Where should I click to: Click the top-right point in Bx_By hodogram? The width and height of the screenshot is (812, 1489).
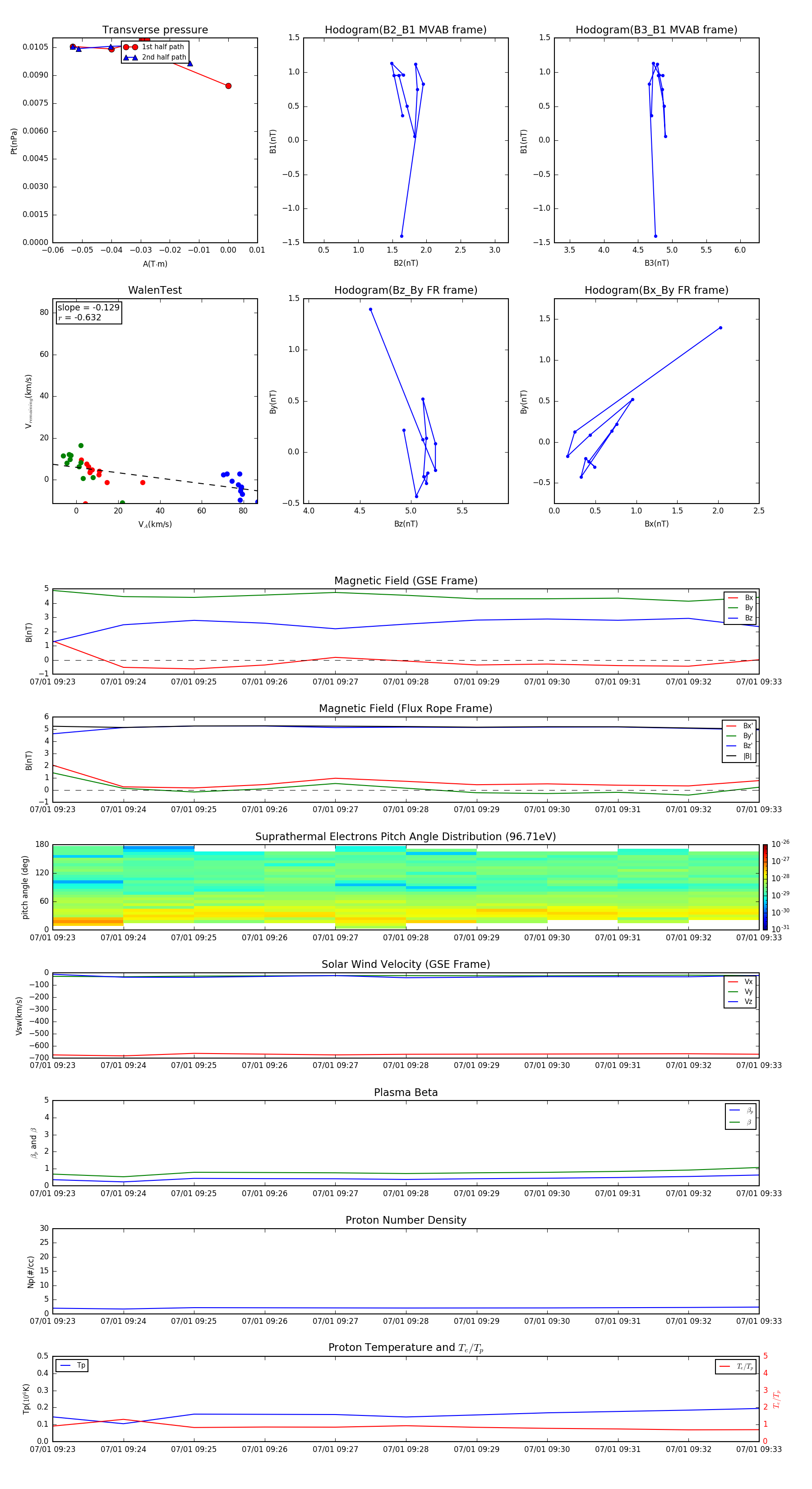720,328
